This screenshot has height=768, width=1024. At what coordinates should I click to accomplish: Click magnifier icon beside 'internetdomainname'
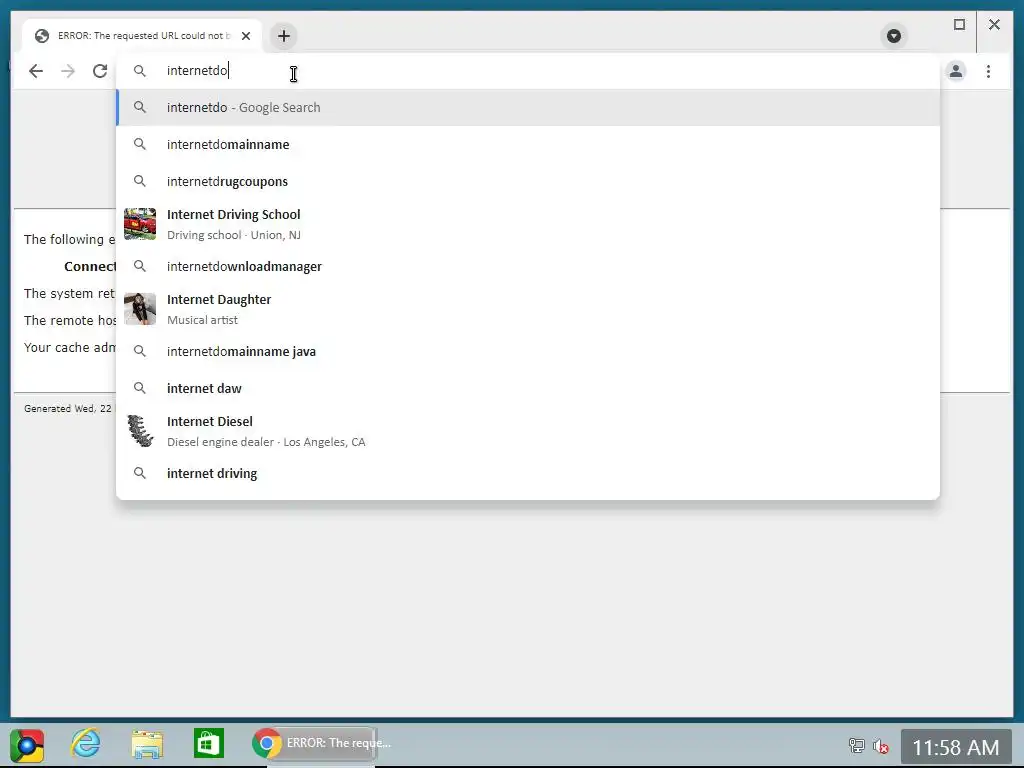point(140,144)
